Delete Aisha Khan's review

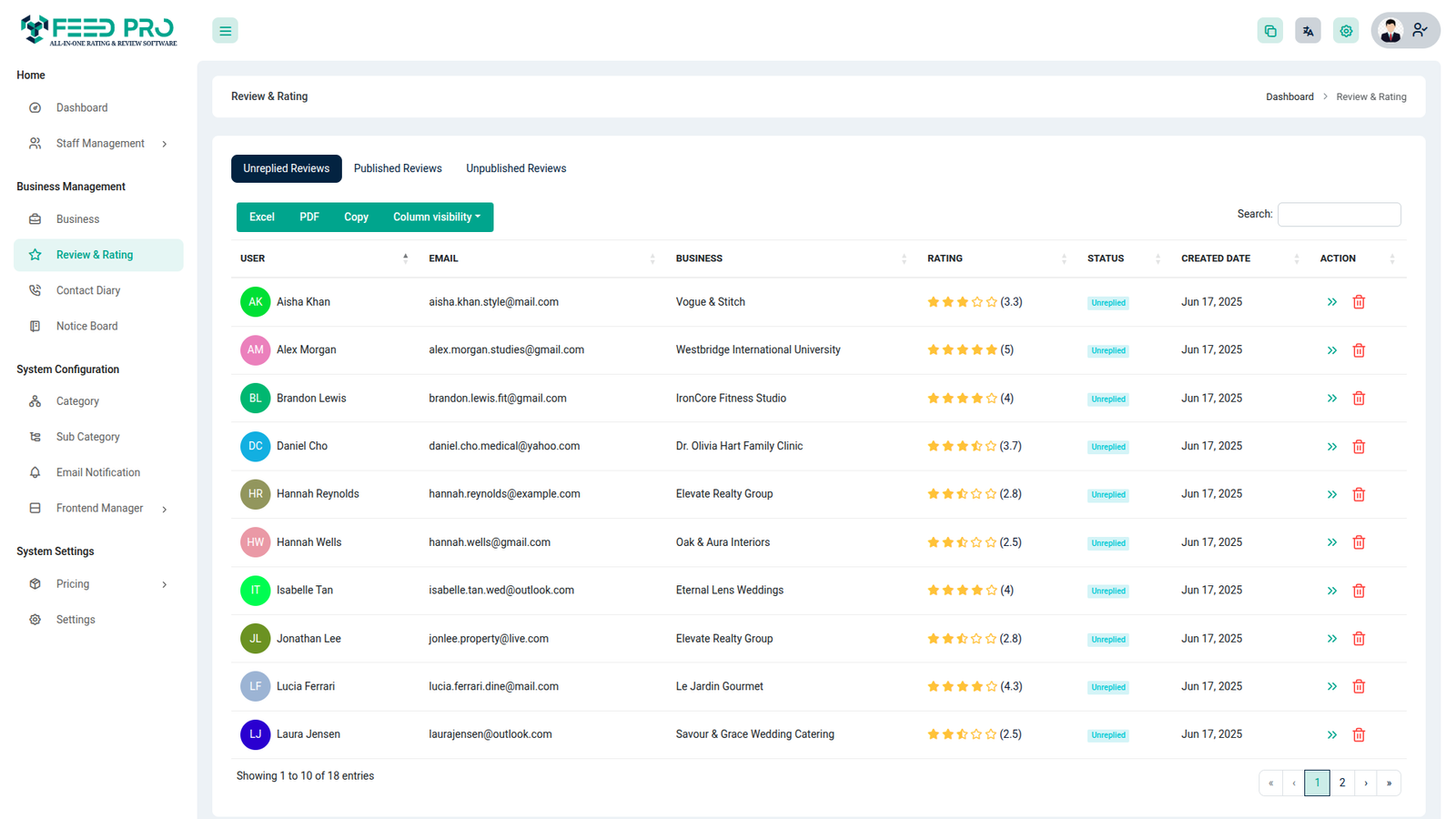coord(1359,302)
